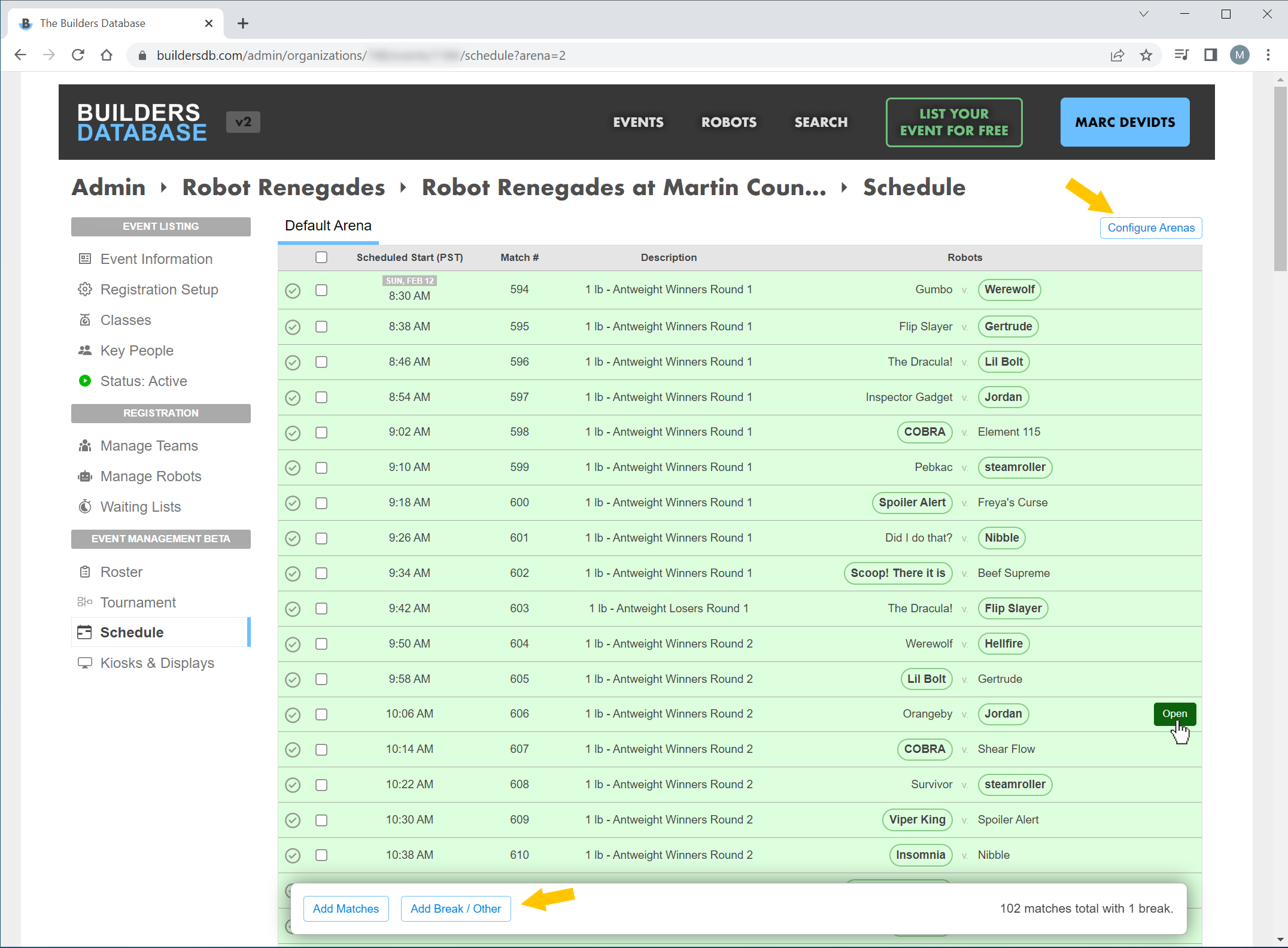Check the box for match 608

pyautogui.click(x=321, y=785)
